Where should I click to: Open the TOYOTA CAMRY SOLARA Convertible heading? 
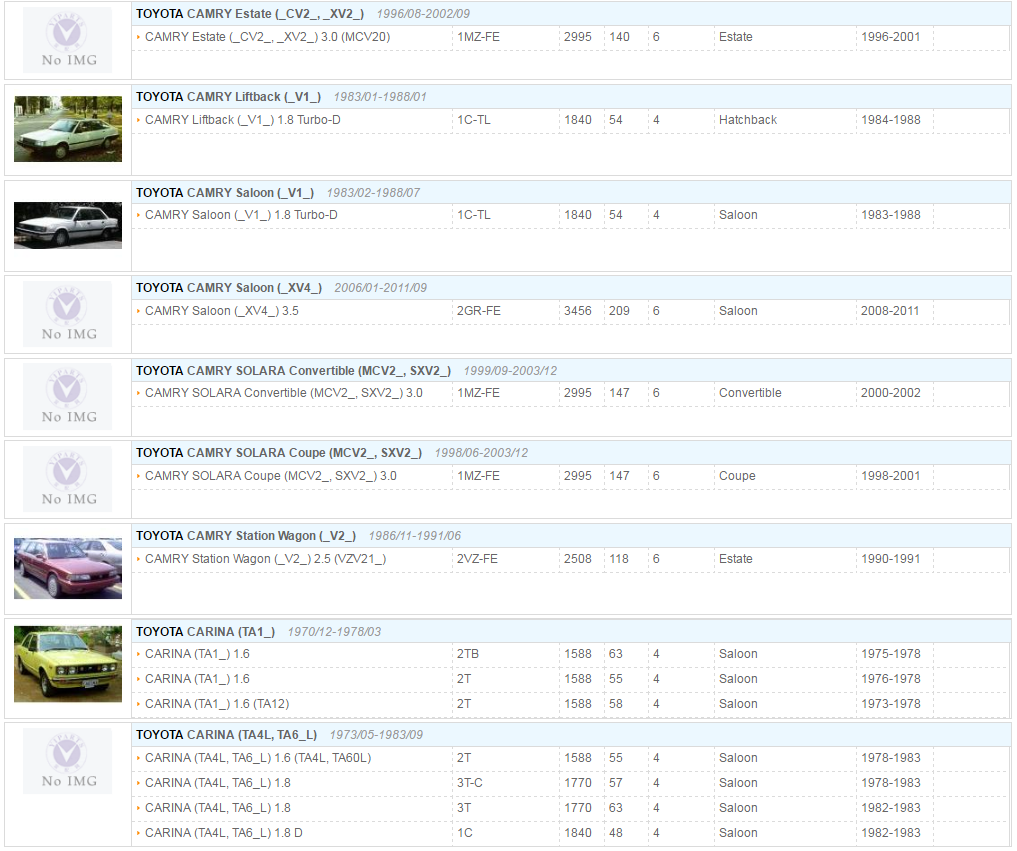(293, 370)
